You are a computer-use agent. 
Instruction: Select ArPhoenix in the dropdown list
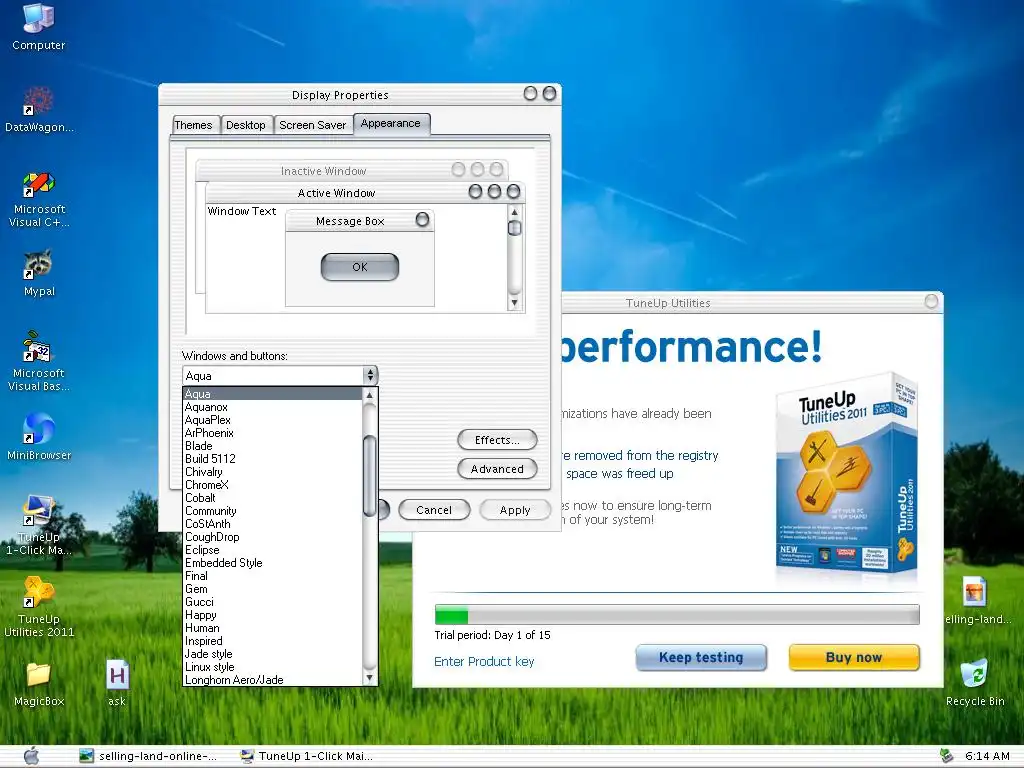(272, 433)
